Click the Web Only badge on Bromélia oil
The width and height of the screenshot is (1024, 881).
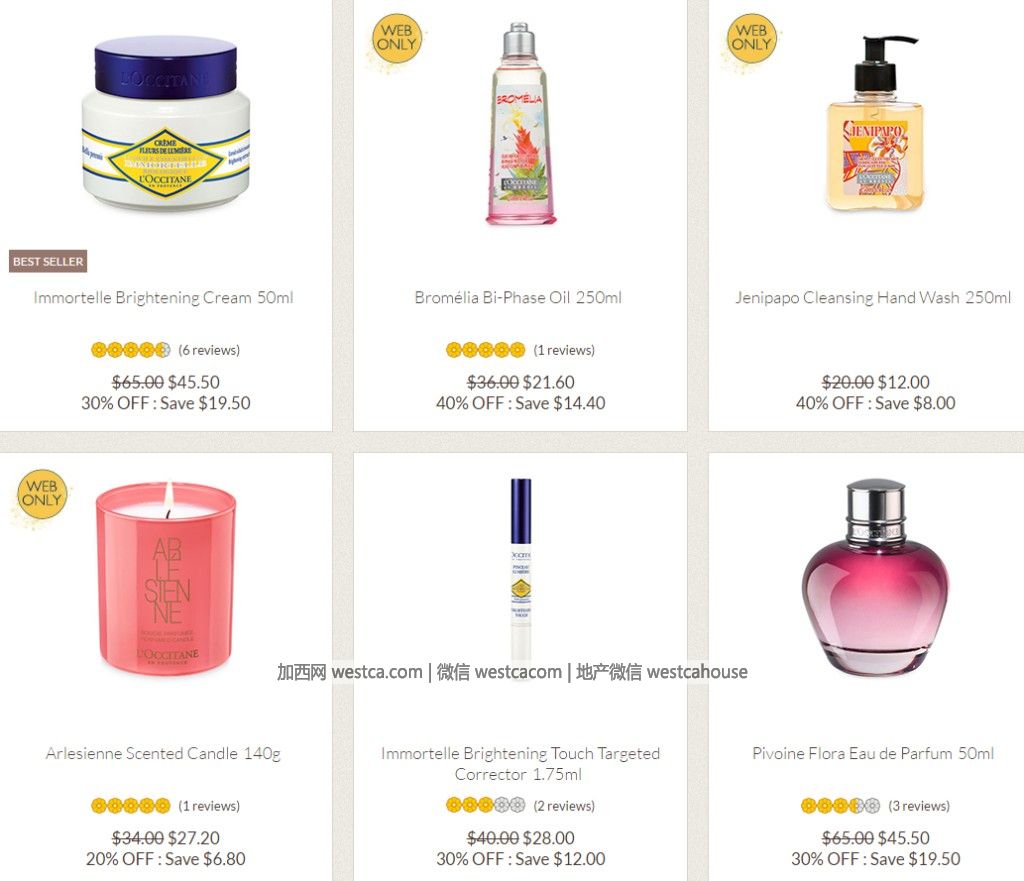(x=396, y=39)
